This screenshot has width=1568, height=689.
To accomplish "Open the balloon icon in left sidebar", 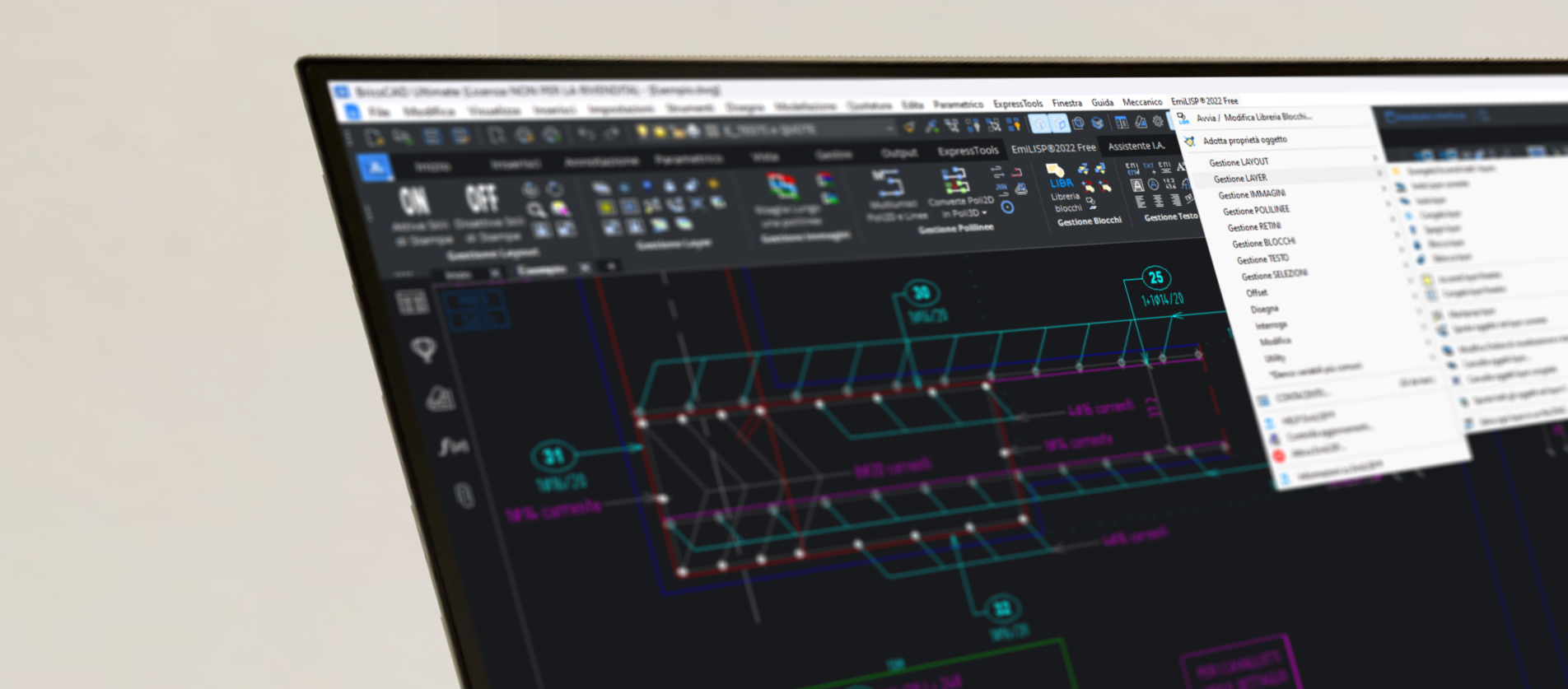I will 424,351.
